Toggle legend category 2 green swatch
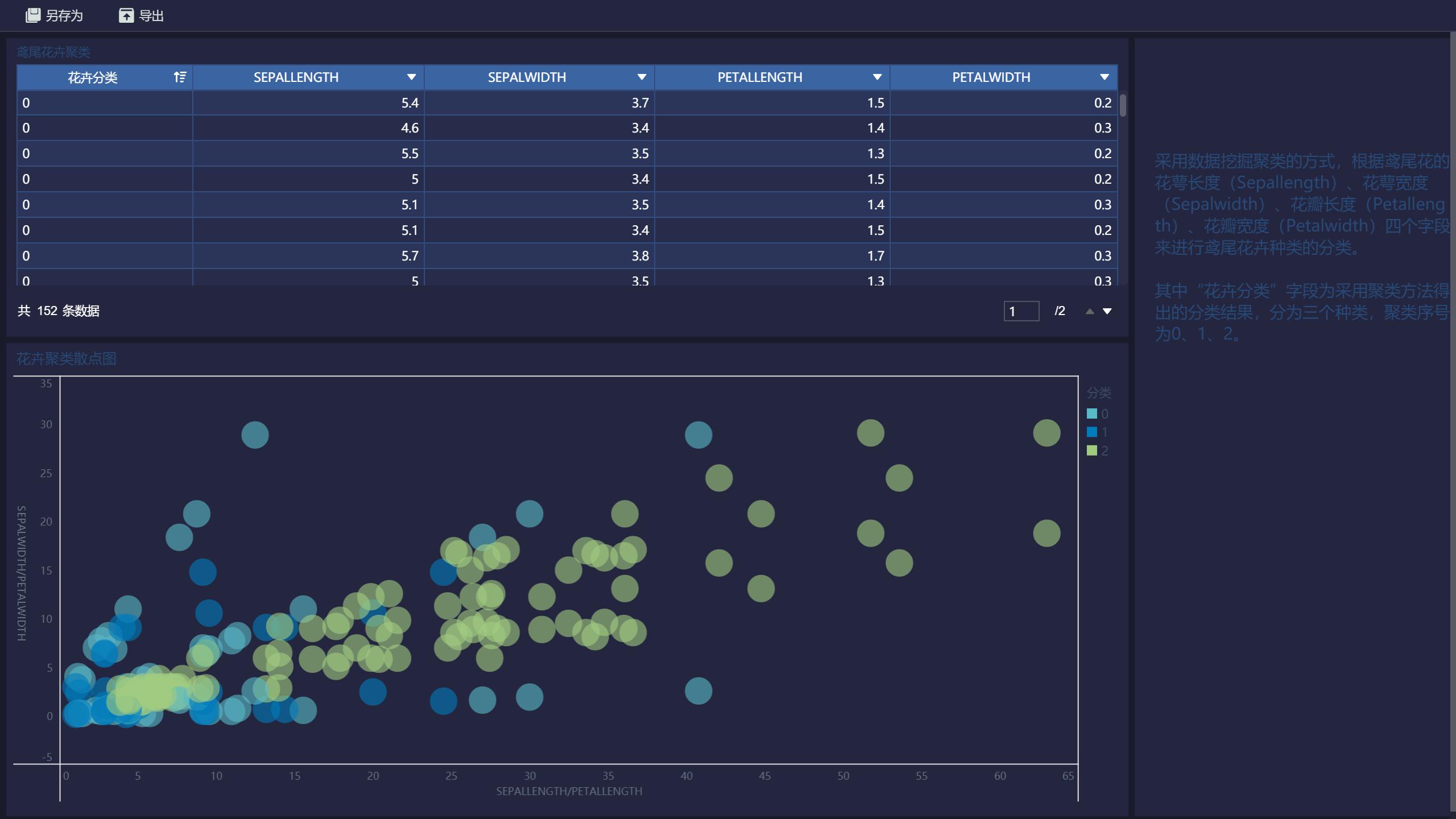 pos(1091,450)
